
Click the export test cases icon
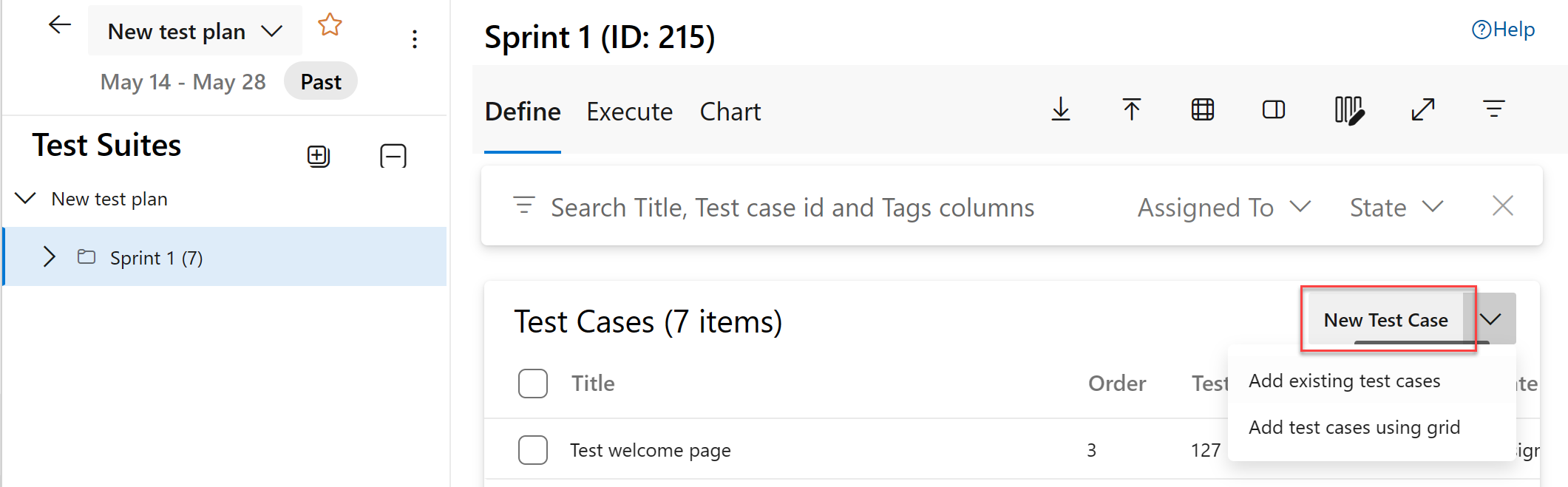pyautogui.click(x=1061, y=109)
